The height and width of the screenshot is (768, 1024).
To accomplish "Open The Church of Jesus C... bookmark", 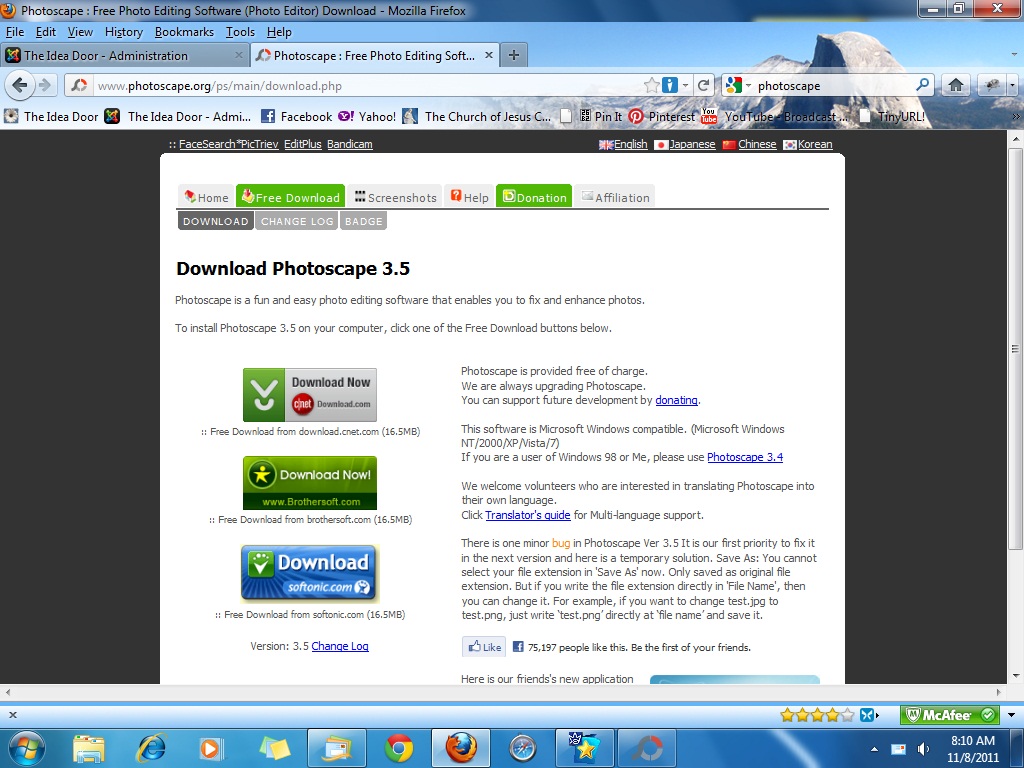I will (x=477, y=116).
